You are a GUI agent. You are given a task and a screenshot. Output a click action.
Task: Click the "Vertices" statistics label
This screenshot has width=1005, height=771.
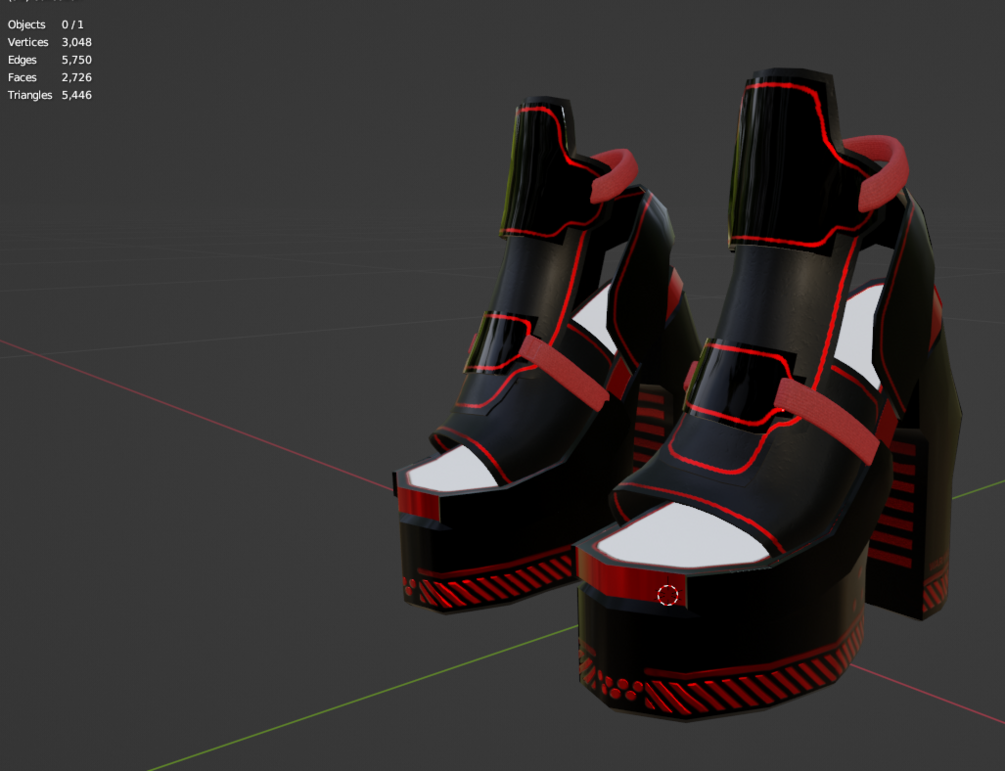pos(28,42)
